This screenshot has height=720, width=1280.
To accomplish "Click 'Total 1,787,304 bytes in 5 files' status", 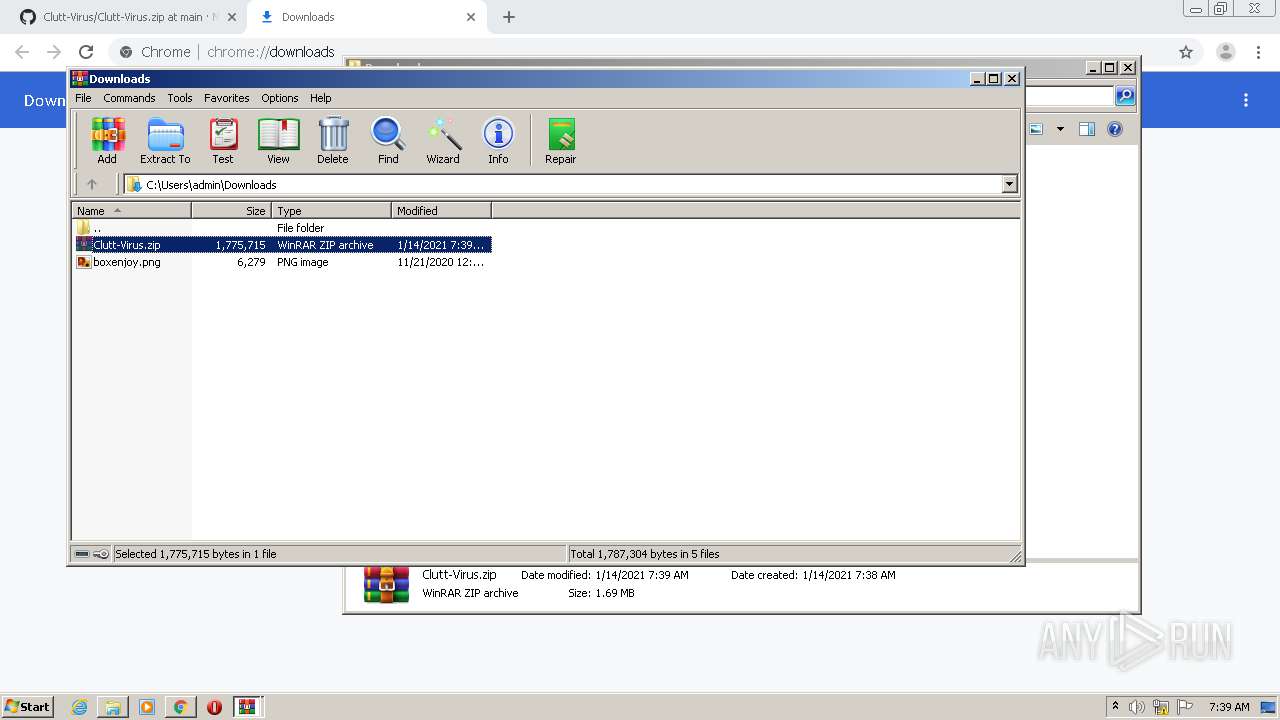I will click(x=644, y=554).
